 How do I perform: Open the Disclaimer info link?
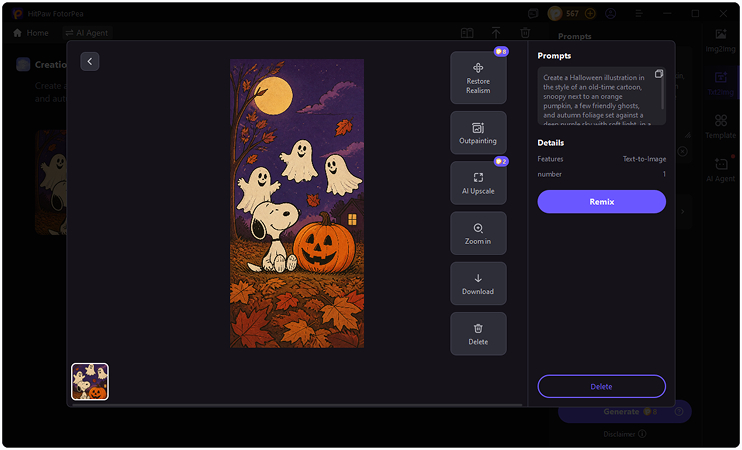[x=625, y=434]
